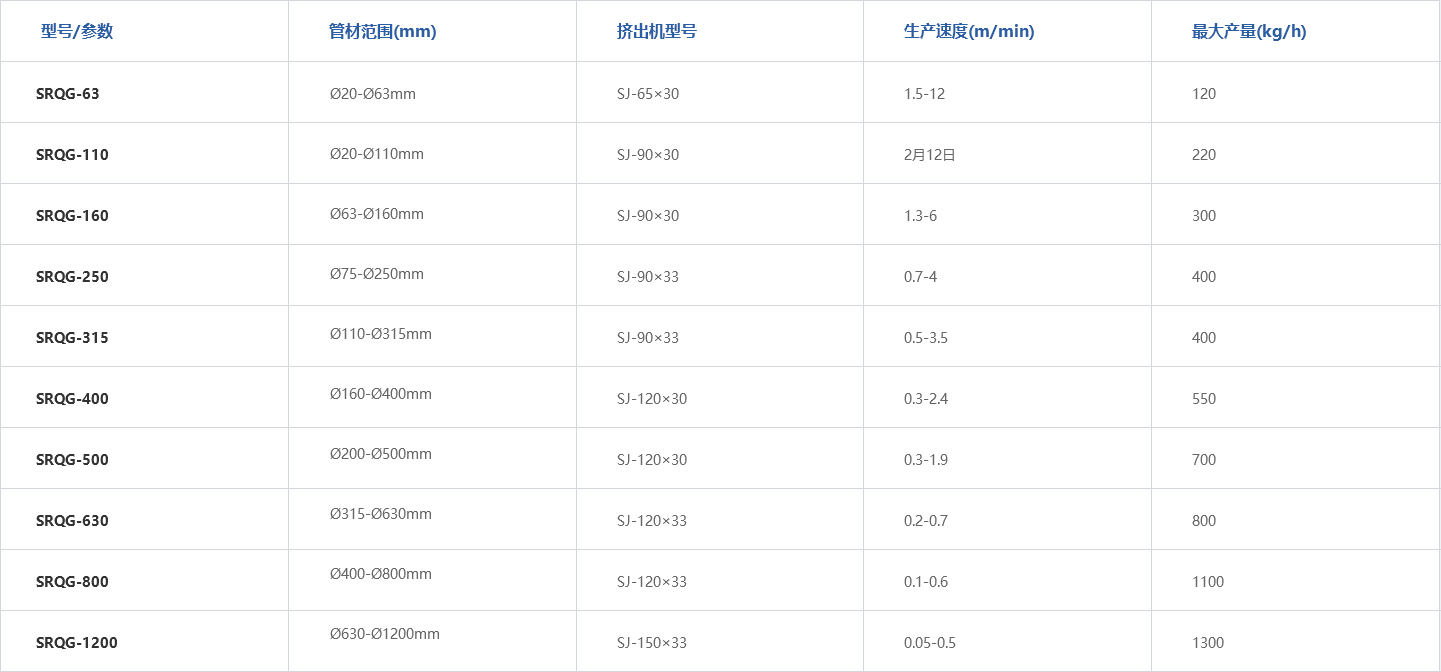Click the 最大产量(kg/h) column header
Screen dimensions: 1441x672
pyautogui.click(x=1248, y=32)
